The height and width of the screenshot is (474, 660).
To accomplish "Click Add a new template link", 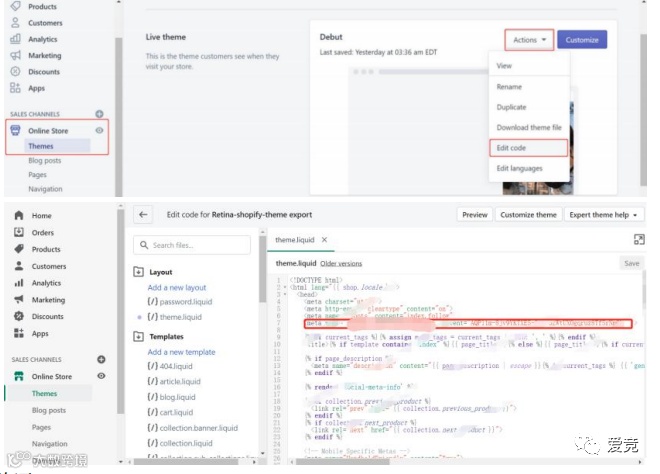I will [181, 352].
